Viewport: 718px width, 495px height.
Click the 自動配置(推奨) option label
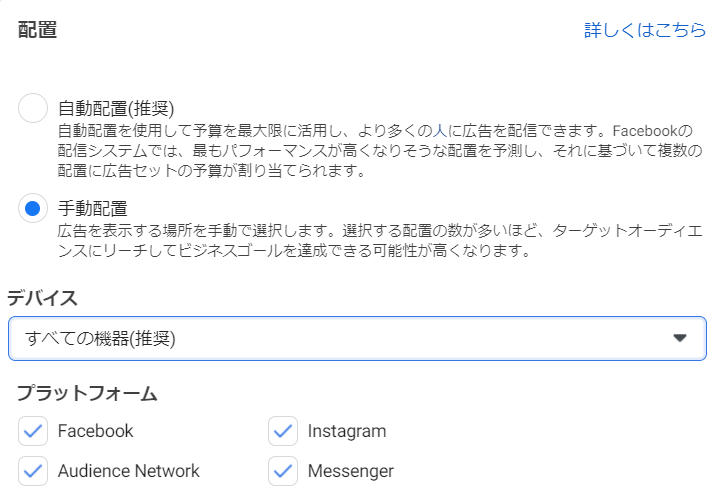123,108
